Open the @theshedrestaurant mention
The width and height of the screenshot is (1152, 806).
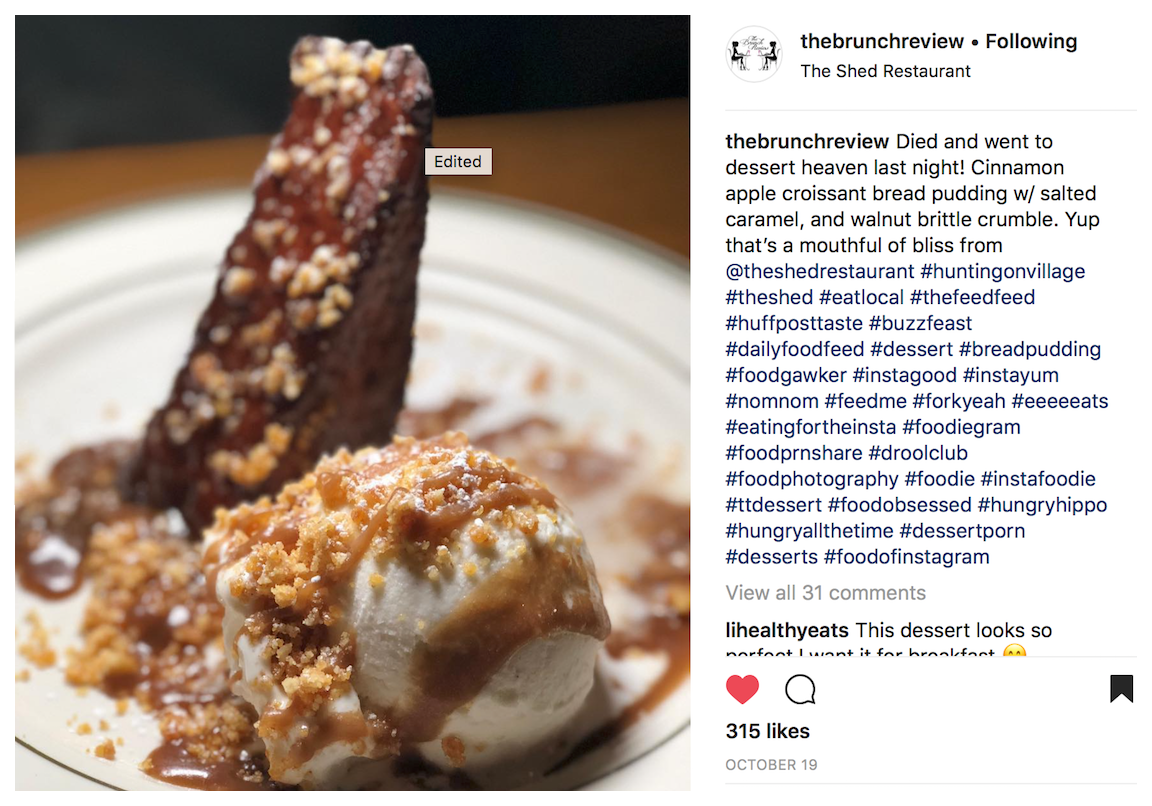[x=820, y=271]
